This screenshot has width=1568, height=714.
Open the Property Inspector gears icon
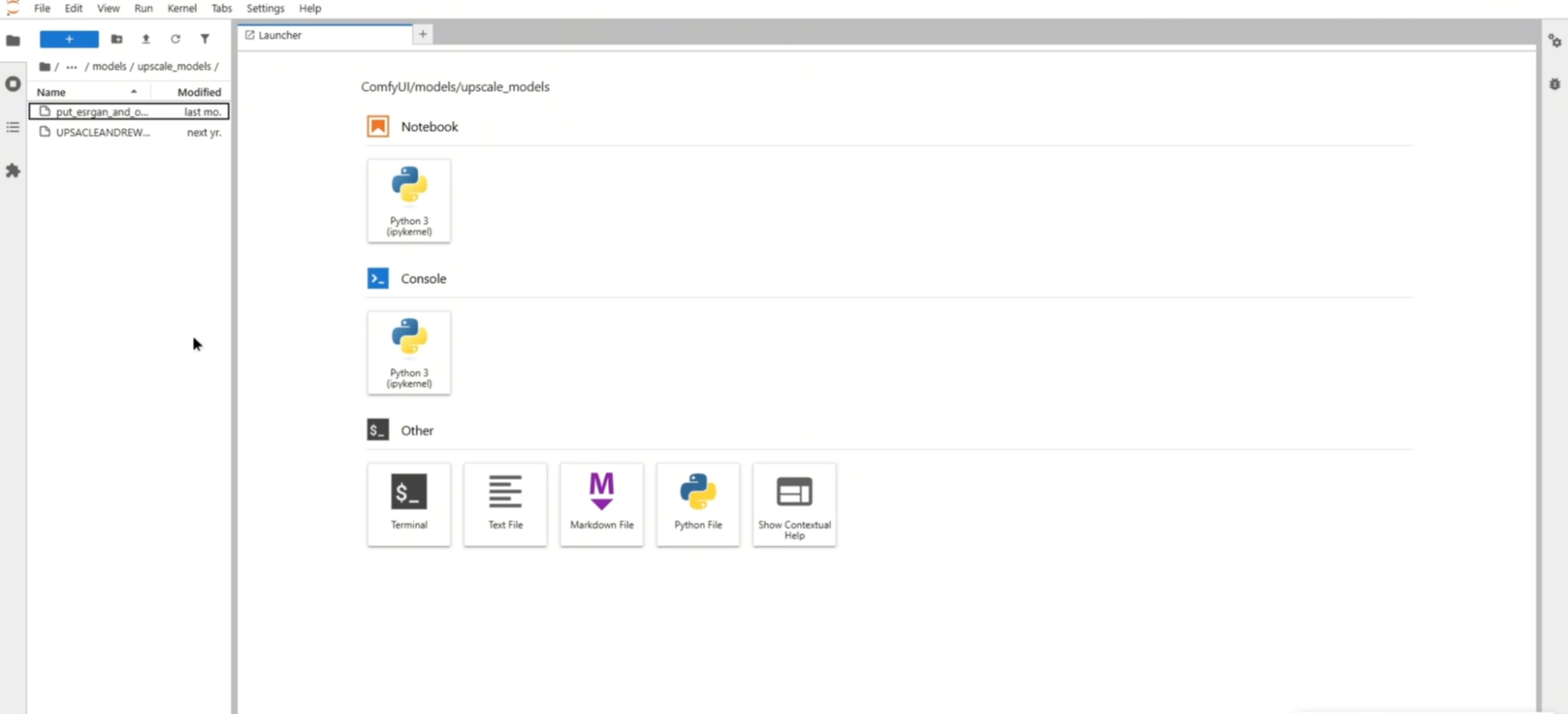pos(1555,41)
